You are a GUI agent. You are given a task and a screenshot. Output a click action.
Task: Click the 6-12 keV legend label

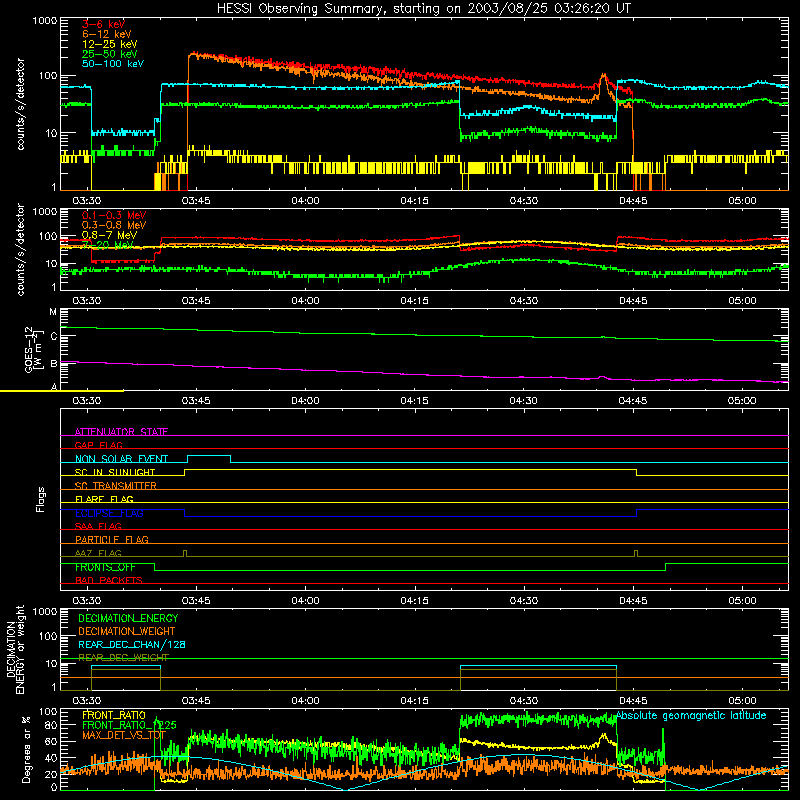point(107,34)
